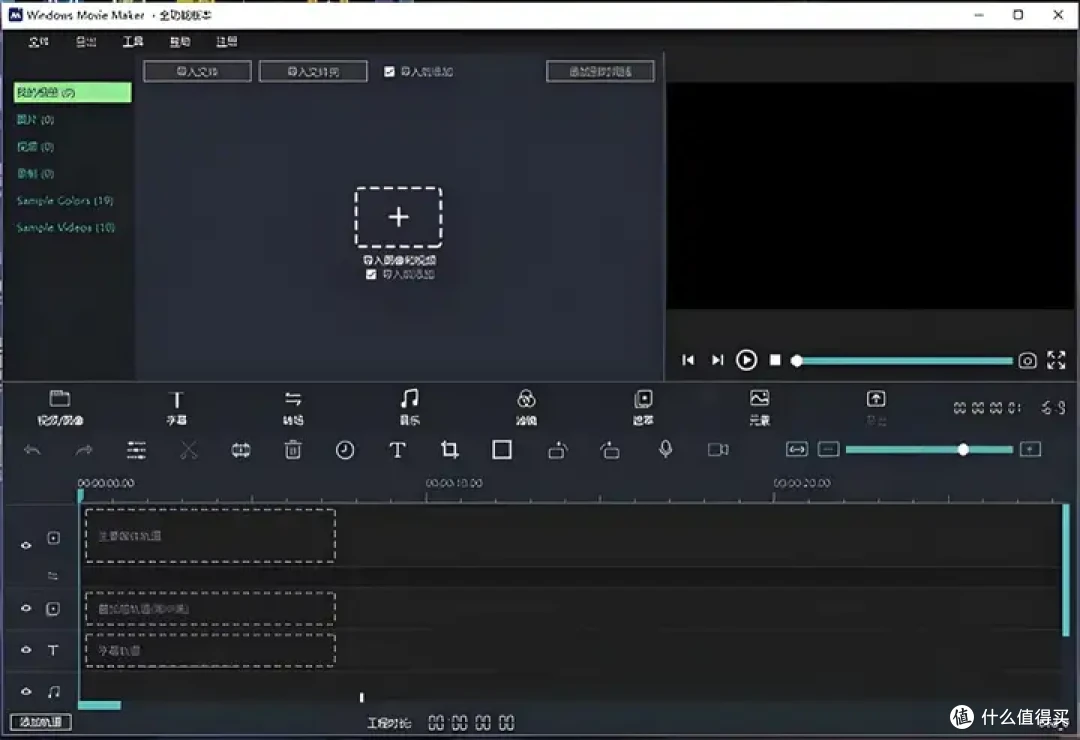Click the rotate clockwise tool

(x=558, y=450)
